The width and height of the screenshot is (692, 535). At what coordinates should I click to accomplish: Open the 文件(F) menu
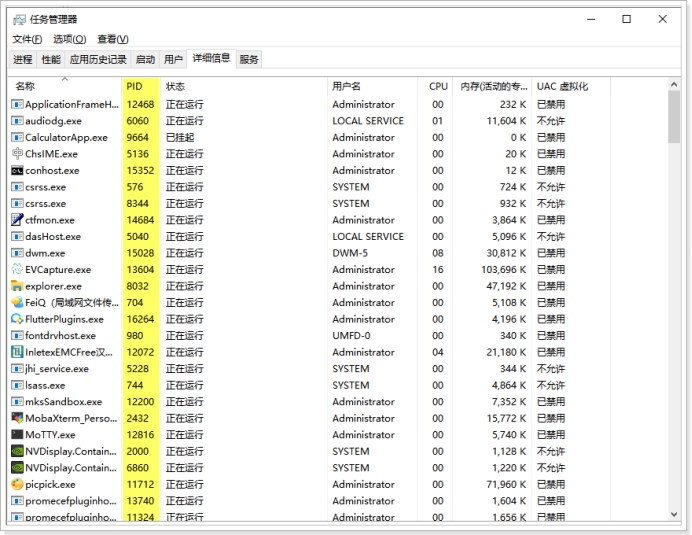[x=27, y=39]
